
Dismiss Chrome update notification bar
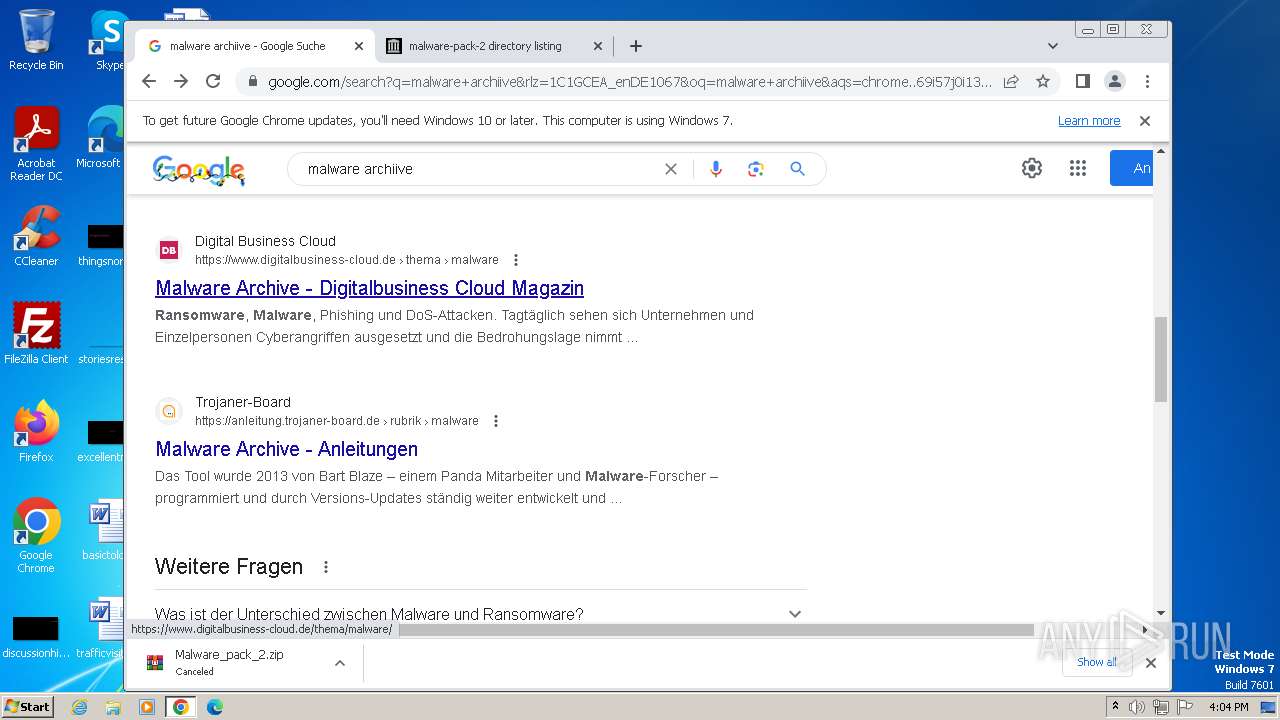(x=1145, y=121)
